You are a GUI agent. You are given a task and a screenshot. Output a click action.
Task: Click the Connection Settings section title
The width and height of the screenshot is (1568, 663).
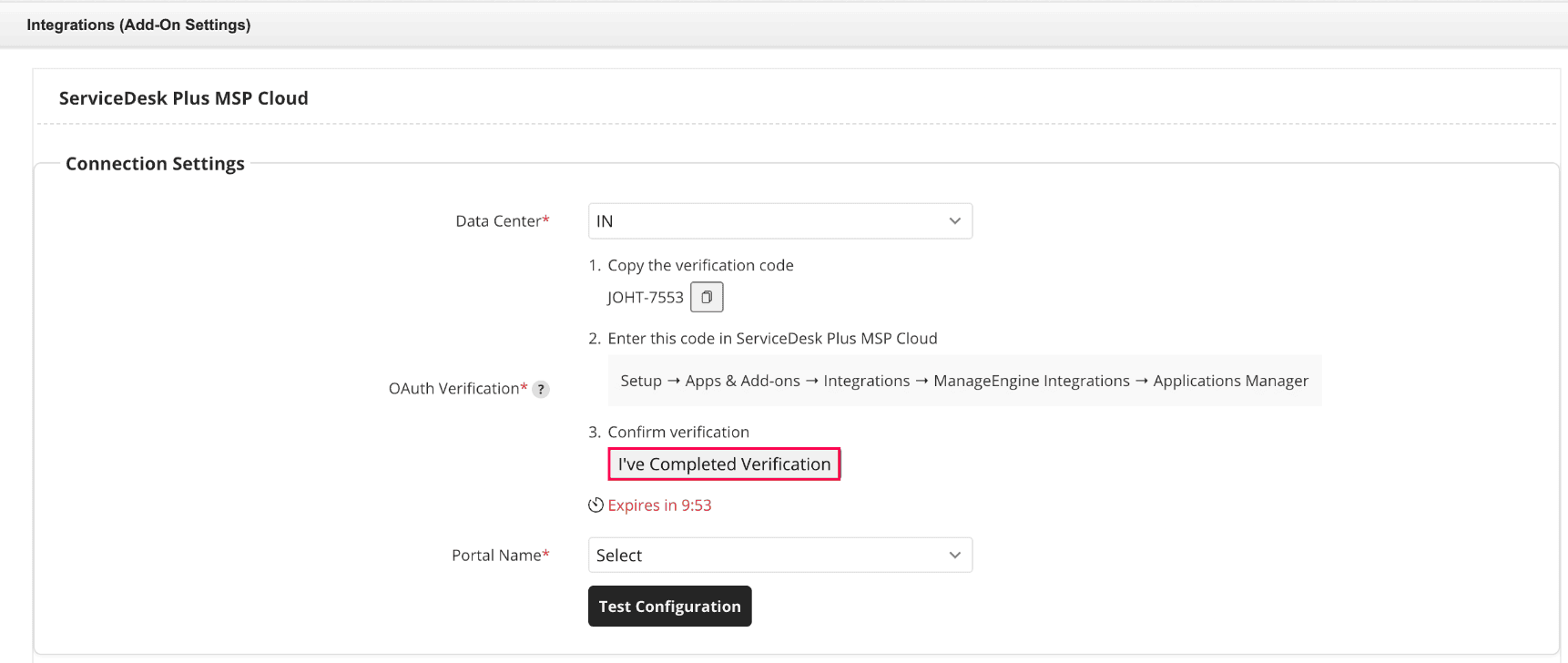[155, 164]
